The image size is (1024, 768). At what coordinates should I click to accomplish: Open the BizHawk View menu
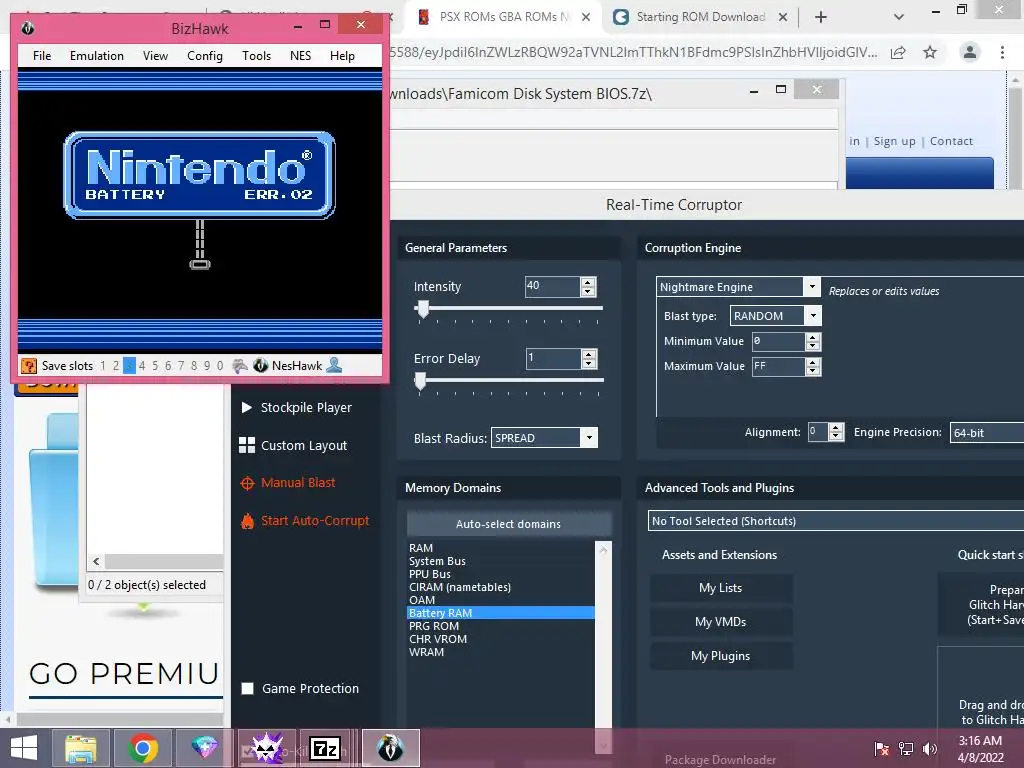[155, 56]
